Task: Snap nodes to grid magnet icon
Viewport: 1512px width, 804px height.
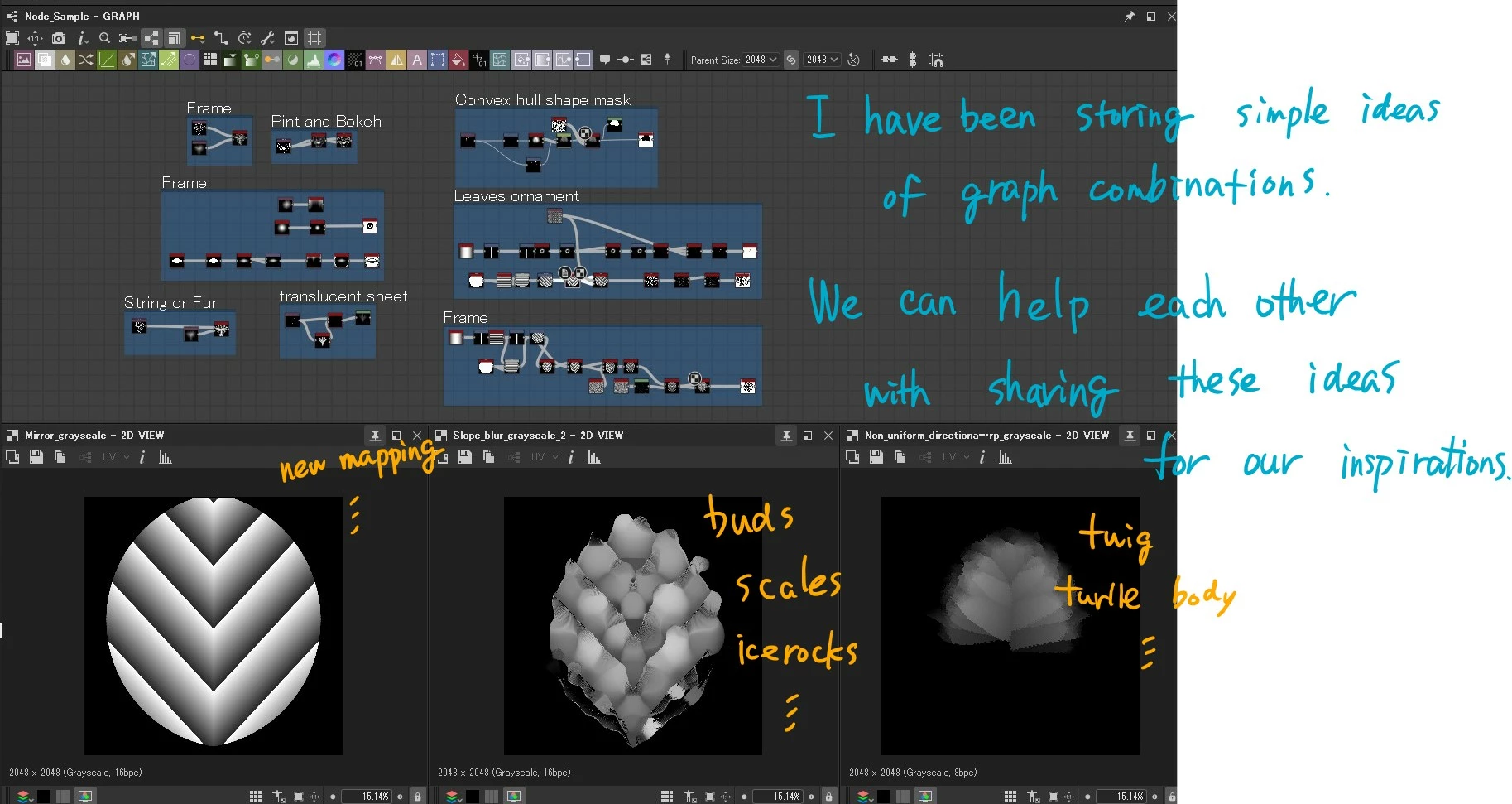Action: click(936, 60)
